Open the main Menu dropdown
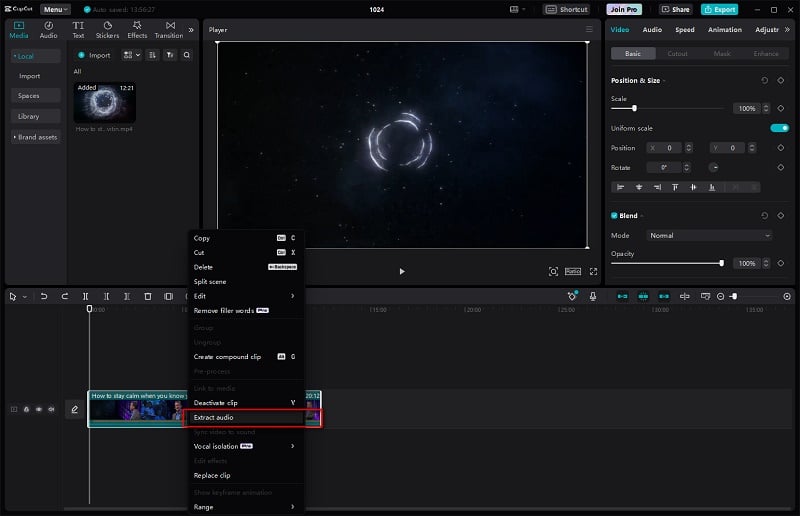This screenshot has width=800, height=516. [55, 9]
